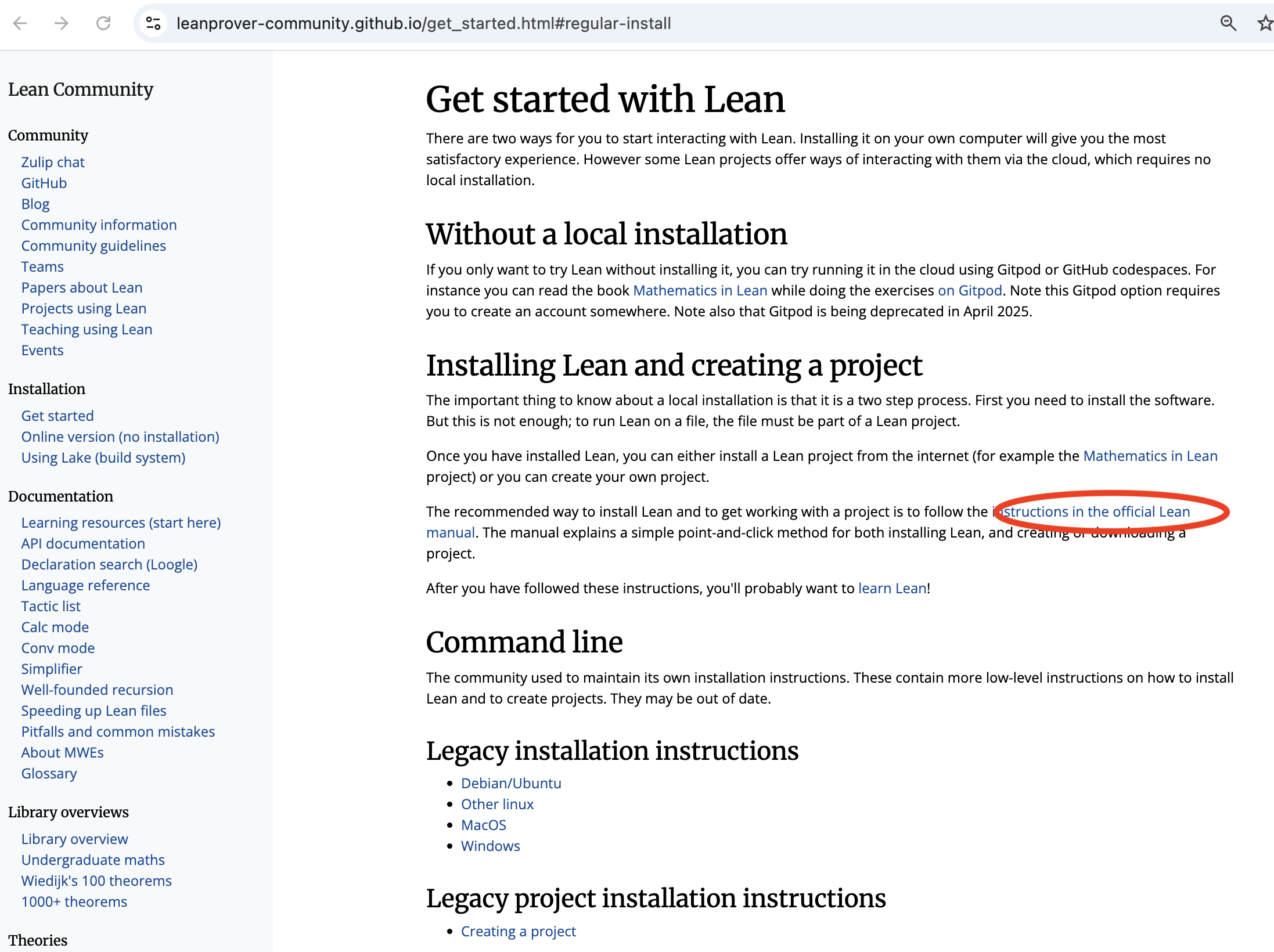Open Learning resources (start here)
The width and height of the screenshot is (1274, 952).
point(121,522)
